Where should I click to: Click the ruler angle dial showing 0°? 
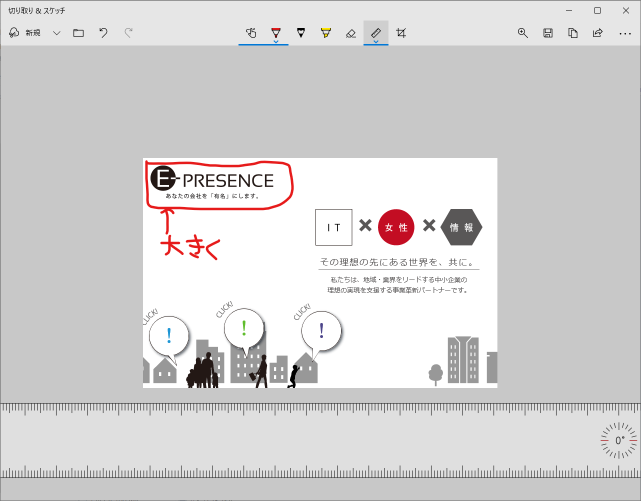619,441
